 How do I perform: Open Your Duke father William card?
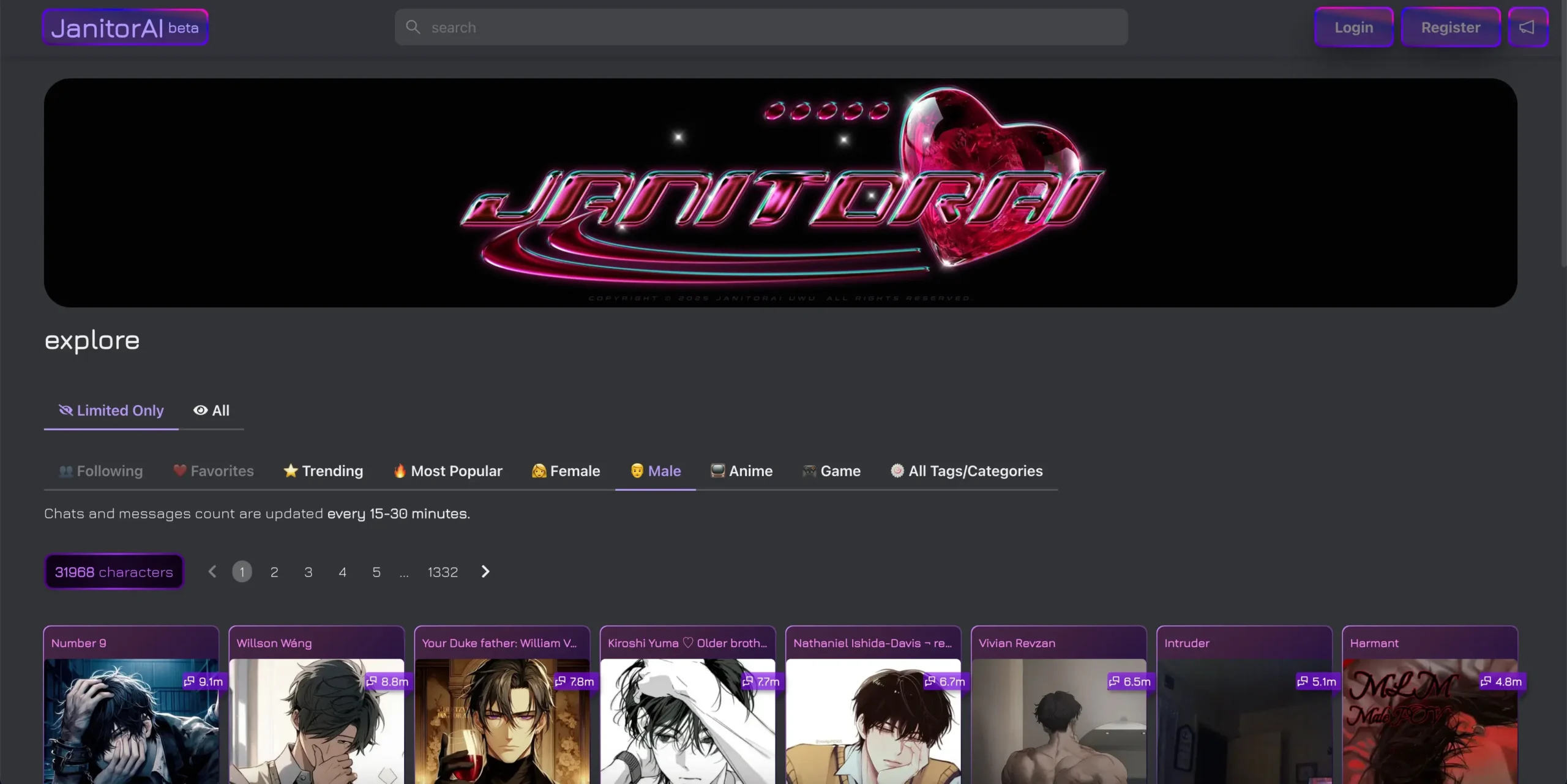(x=502, y=704)
